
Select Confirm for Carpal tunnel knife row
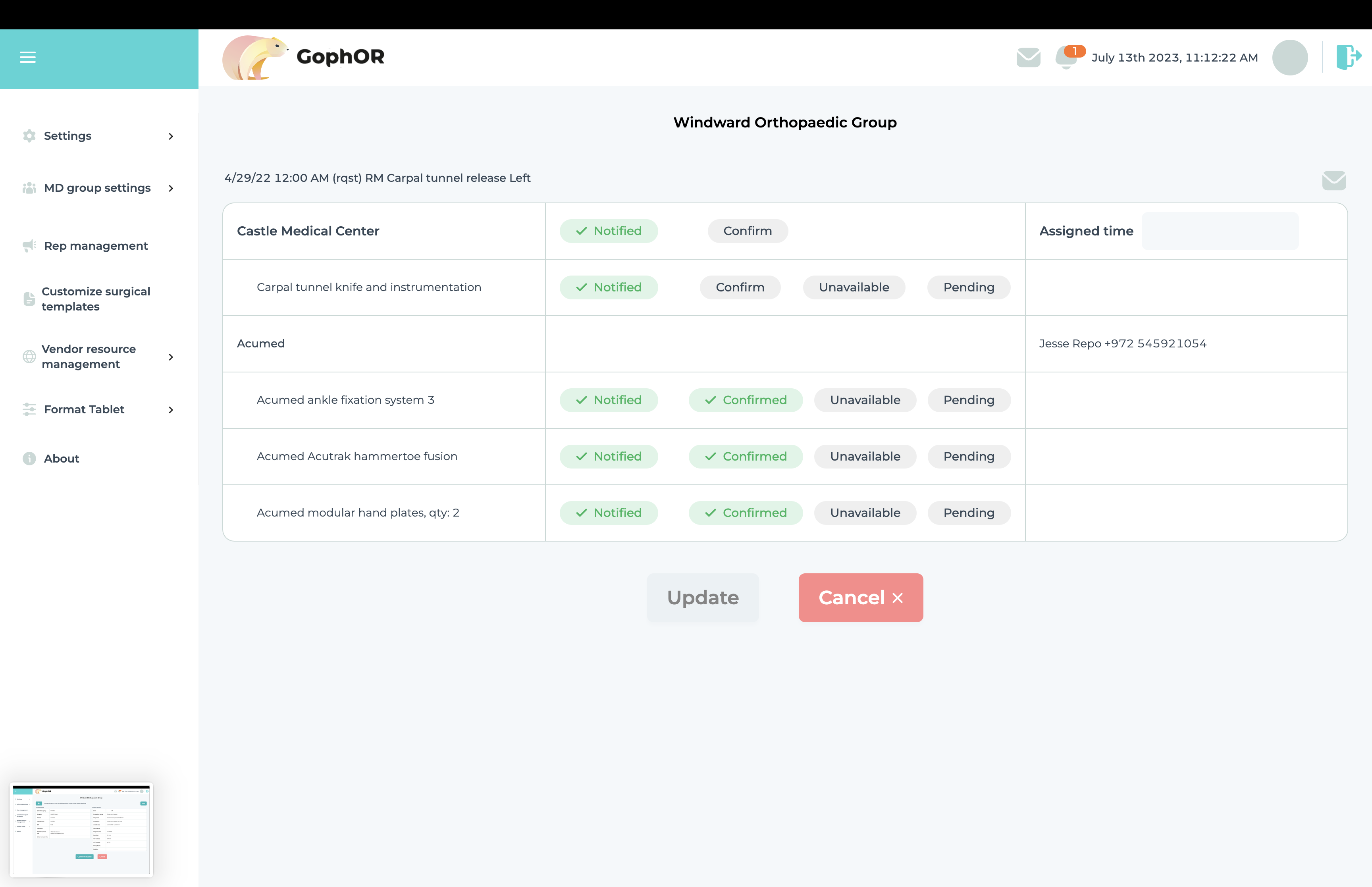pos(740,287)
